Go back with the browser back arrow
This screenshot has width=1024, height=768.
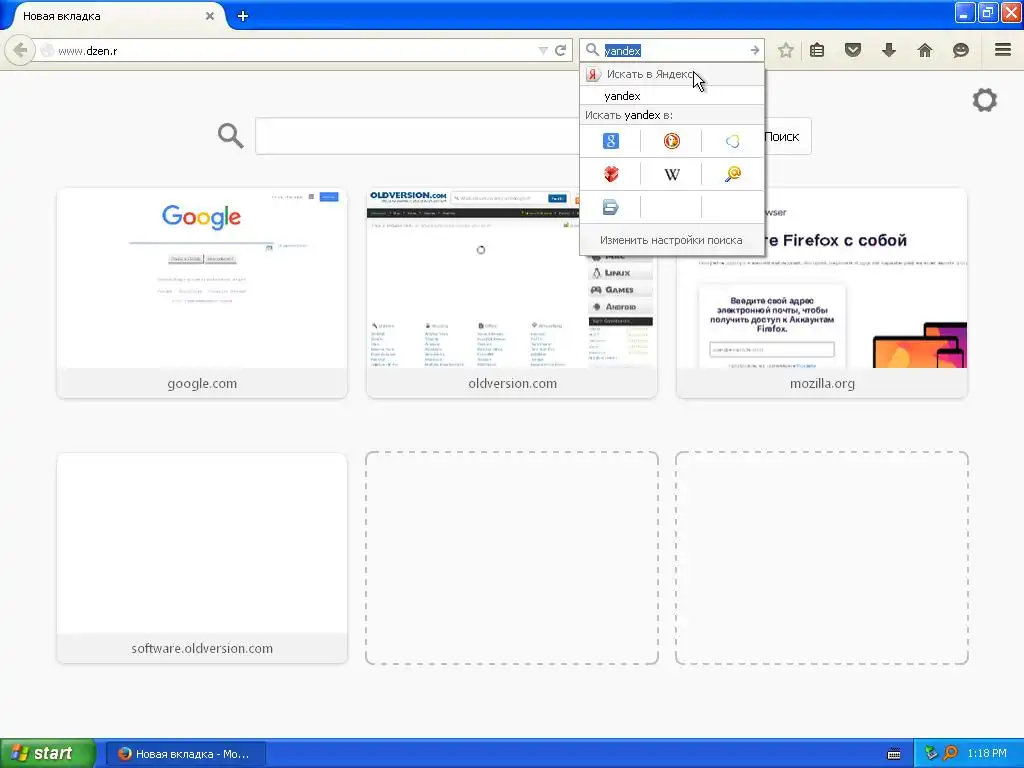click(20, 50)
